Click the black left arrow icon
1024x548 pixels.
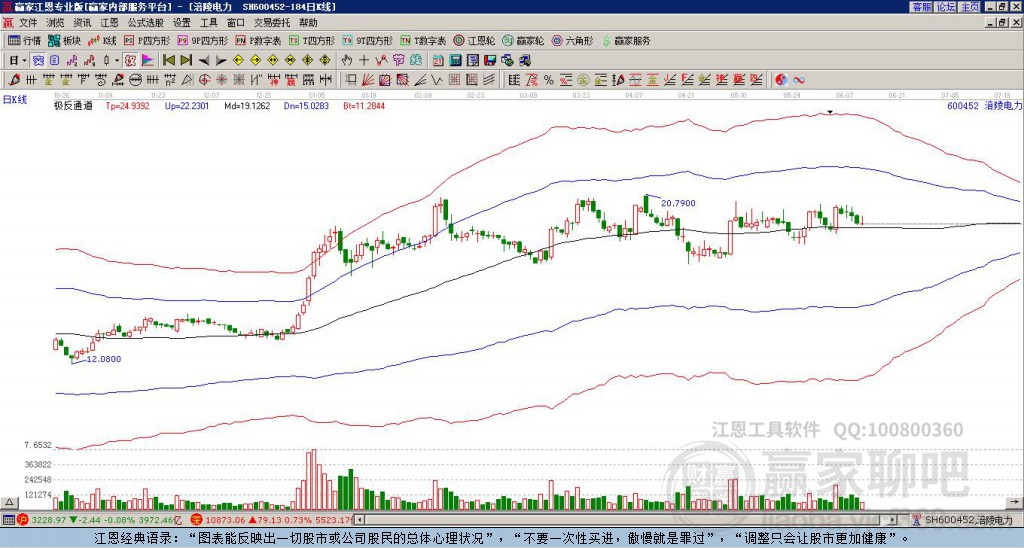[204, 61]
